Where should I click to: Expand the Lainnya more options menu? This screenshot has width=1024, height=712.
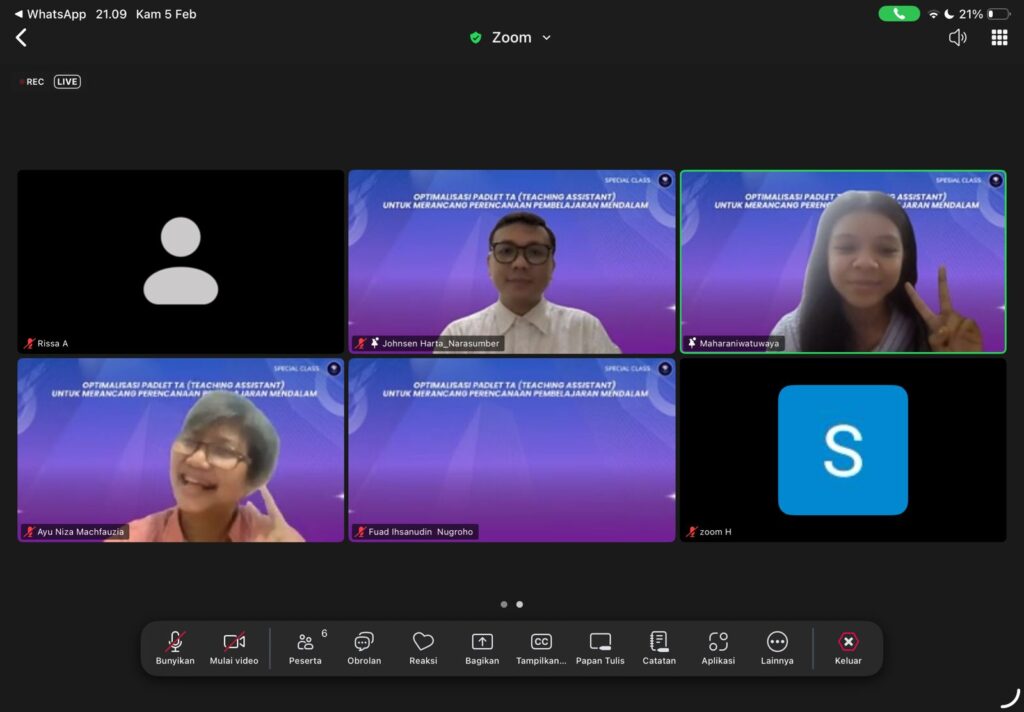click(x=777, y=648)
